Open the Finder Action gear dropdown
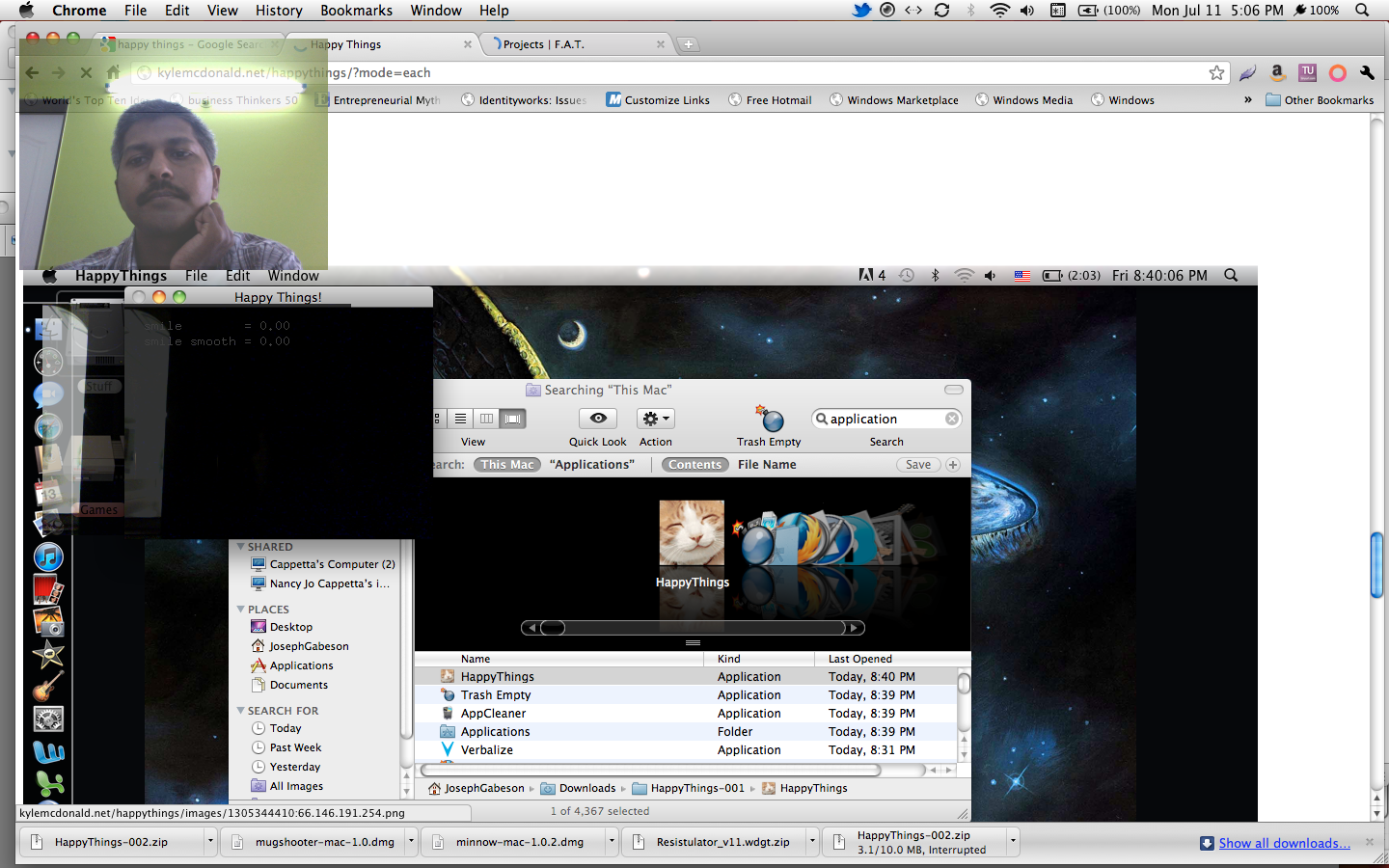 (656, 419)
